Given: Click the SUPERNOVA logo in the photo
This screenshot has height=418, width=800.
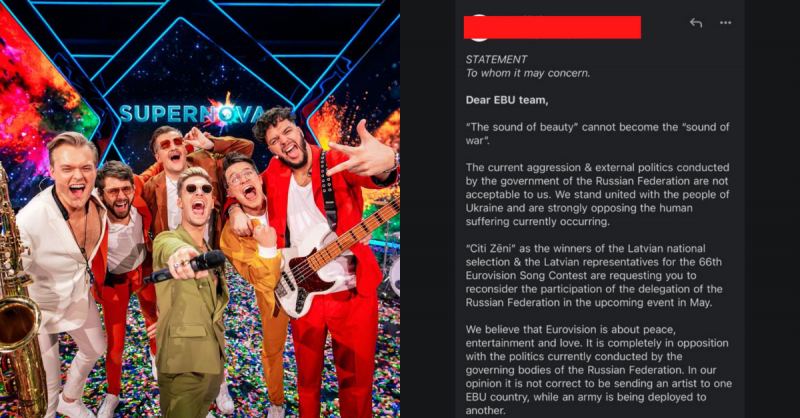Looking at the screenshot, I should pyautogui.click(x=191, y=113).
